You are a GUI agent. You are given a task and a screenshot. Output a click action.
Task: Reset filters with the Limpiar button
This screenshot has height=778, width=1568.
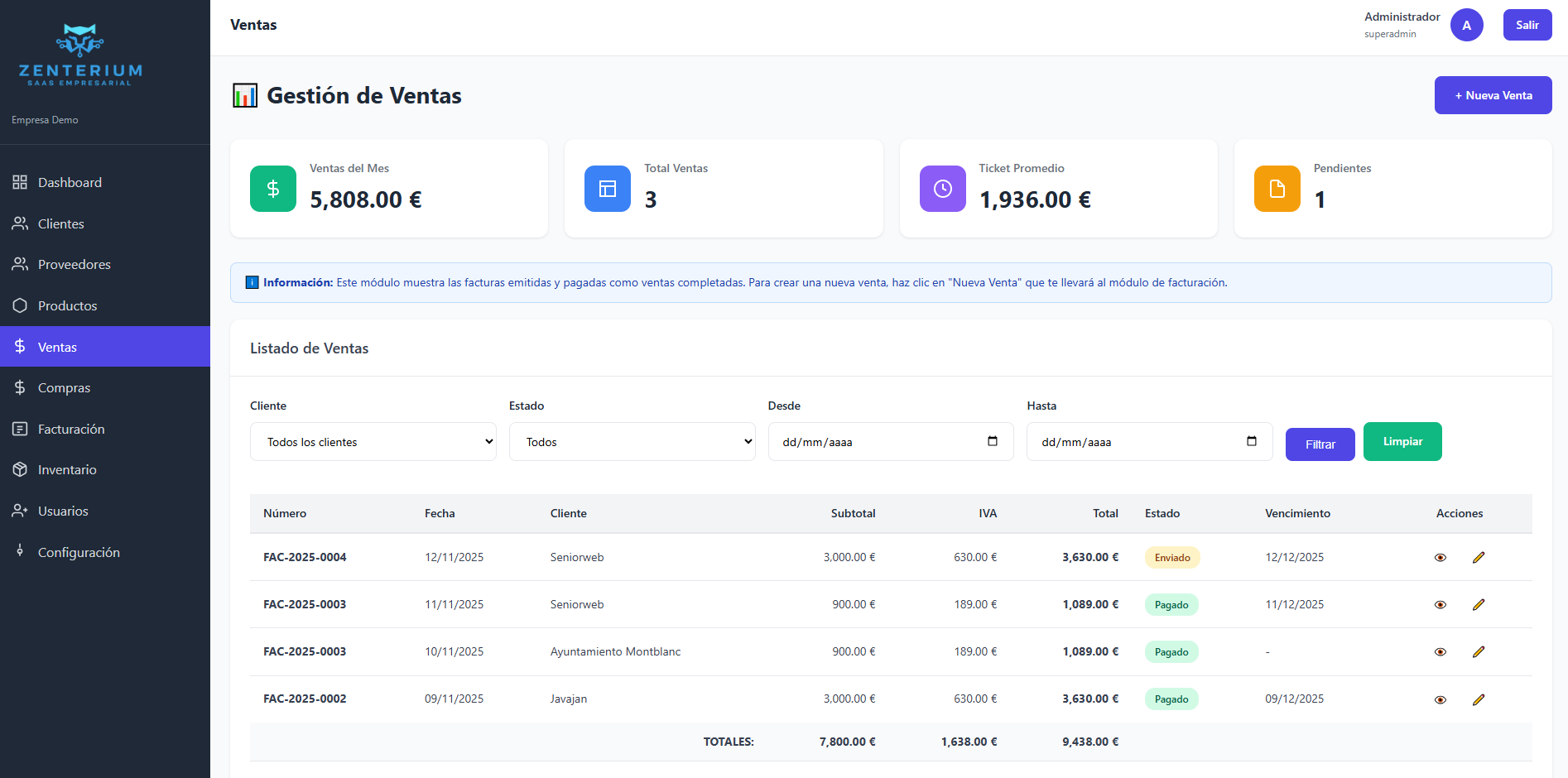[x=1402, y=441]
